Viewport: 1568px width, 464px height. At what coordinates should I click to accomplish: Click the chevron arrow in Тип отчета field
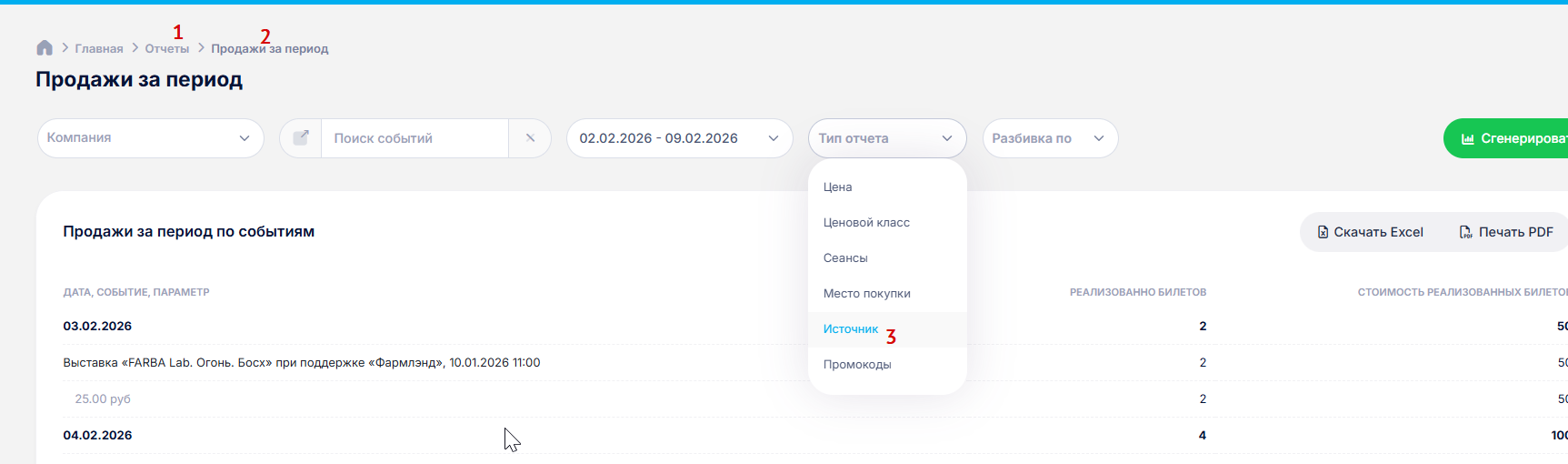tap(947, 138)
